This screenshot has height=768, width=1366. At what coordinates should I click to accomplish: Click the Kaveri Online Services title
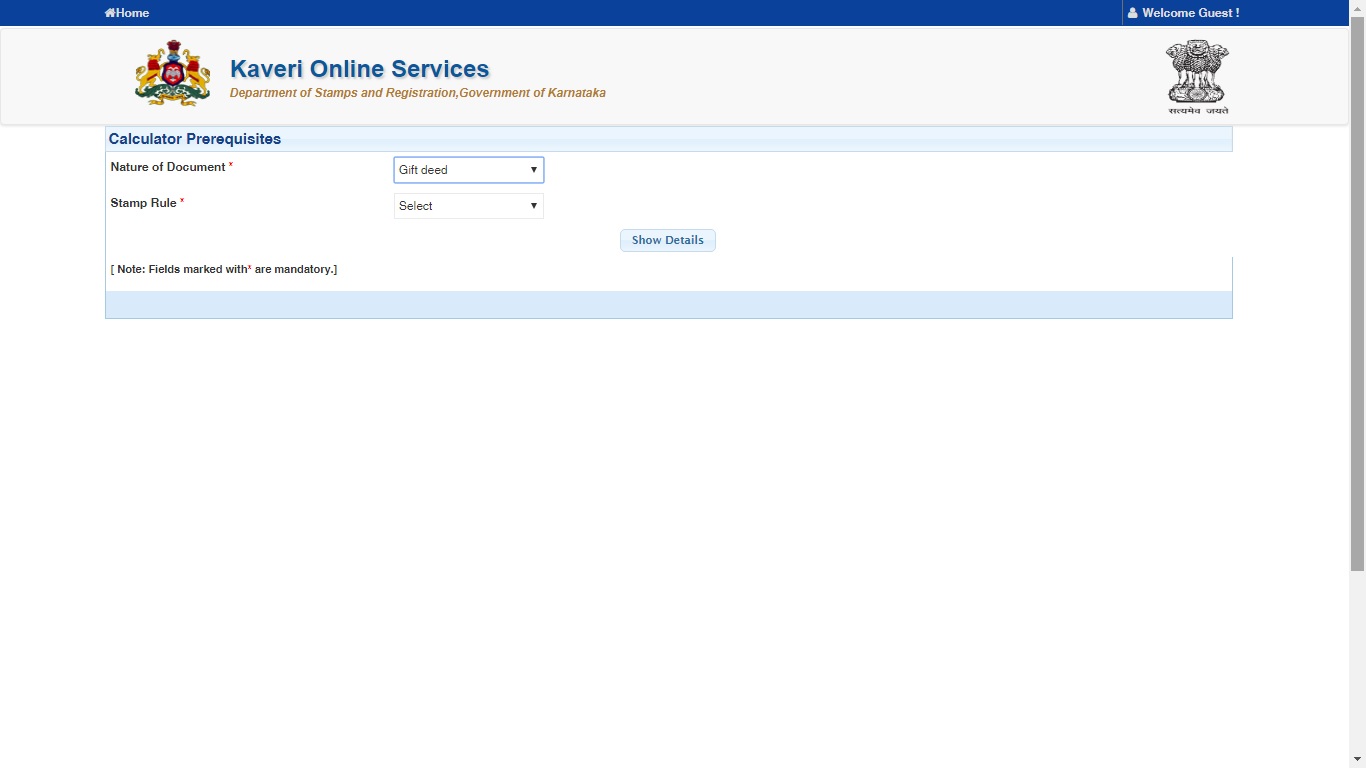pyautogui.click(x=359, y=69)
